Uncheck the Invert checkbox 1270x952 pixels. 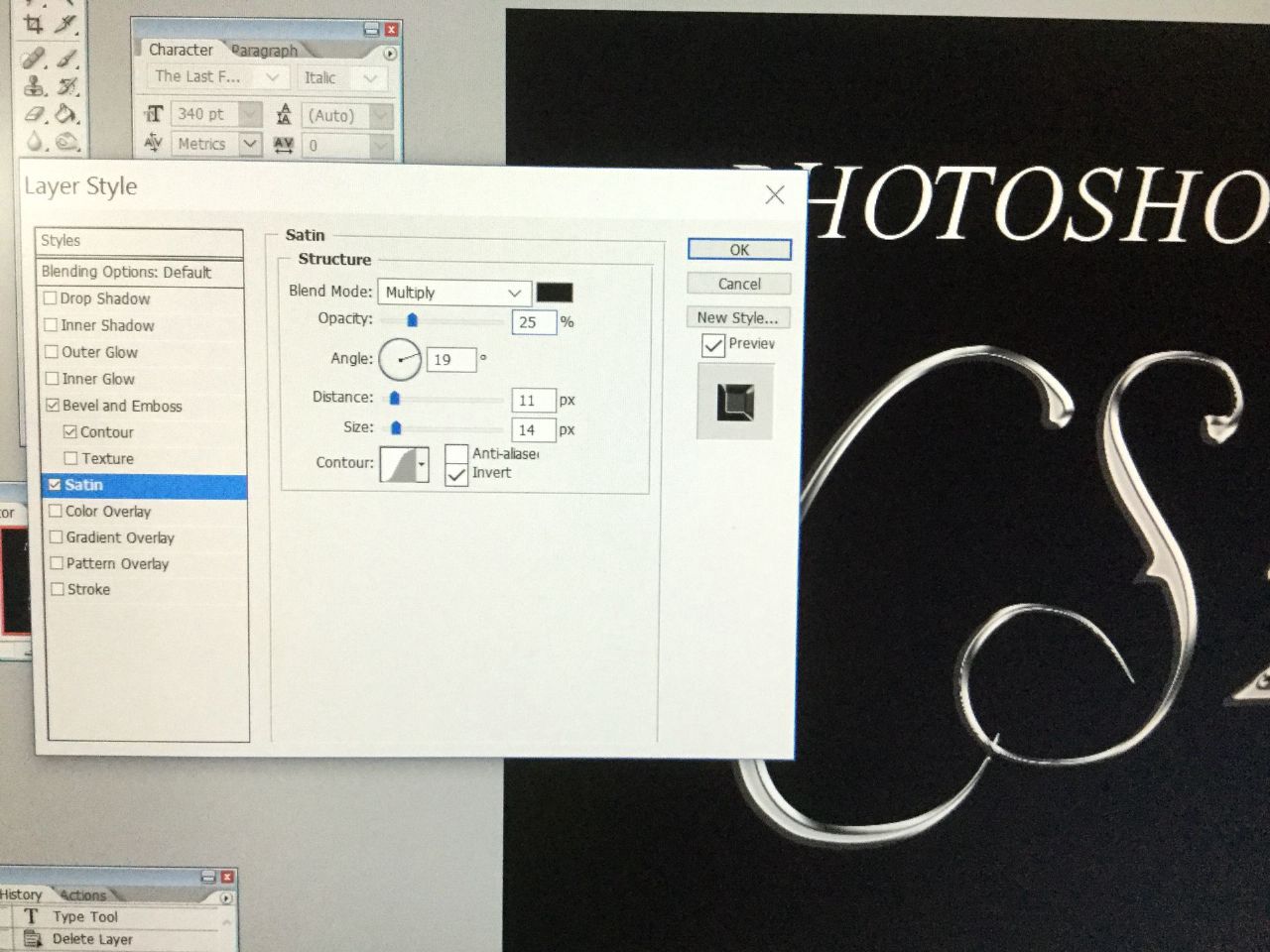click(x=456, y=474)
